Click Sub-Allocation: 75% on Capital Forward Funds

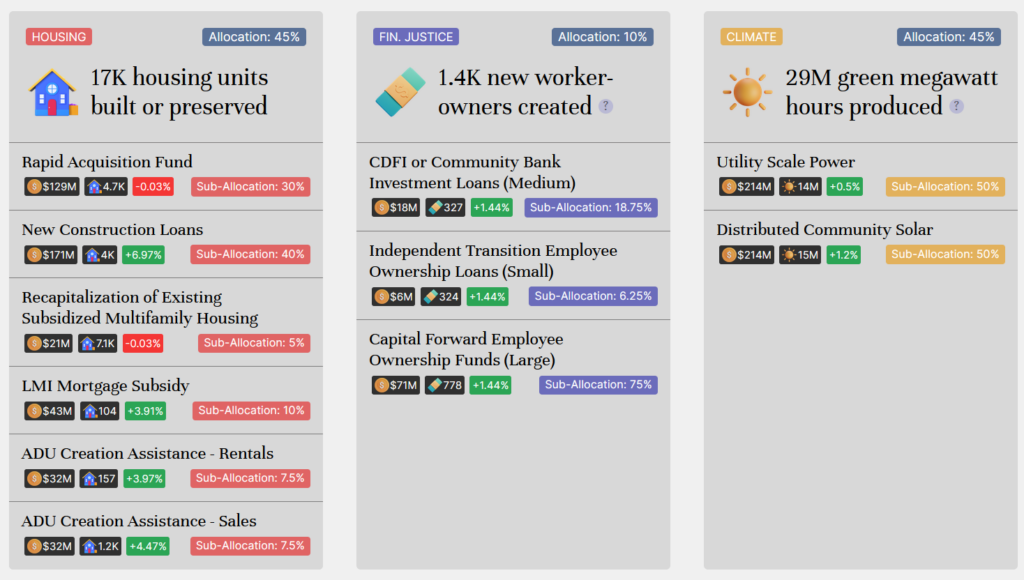click(598, 385)
